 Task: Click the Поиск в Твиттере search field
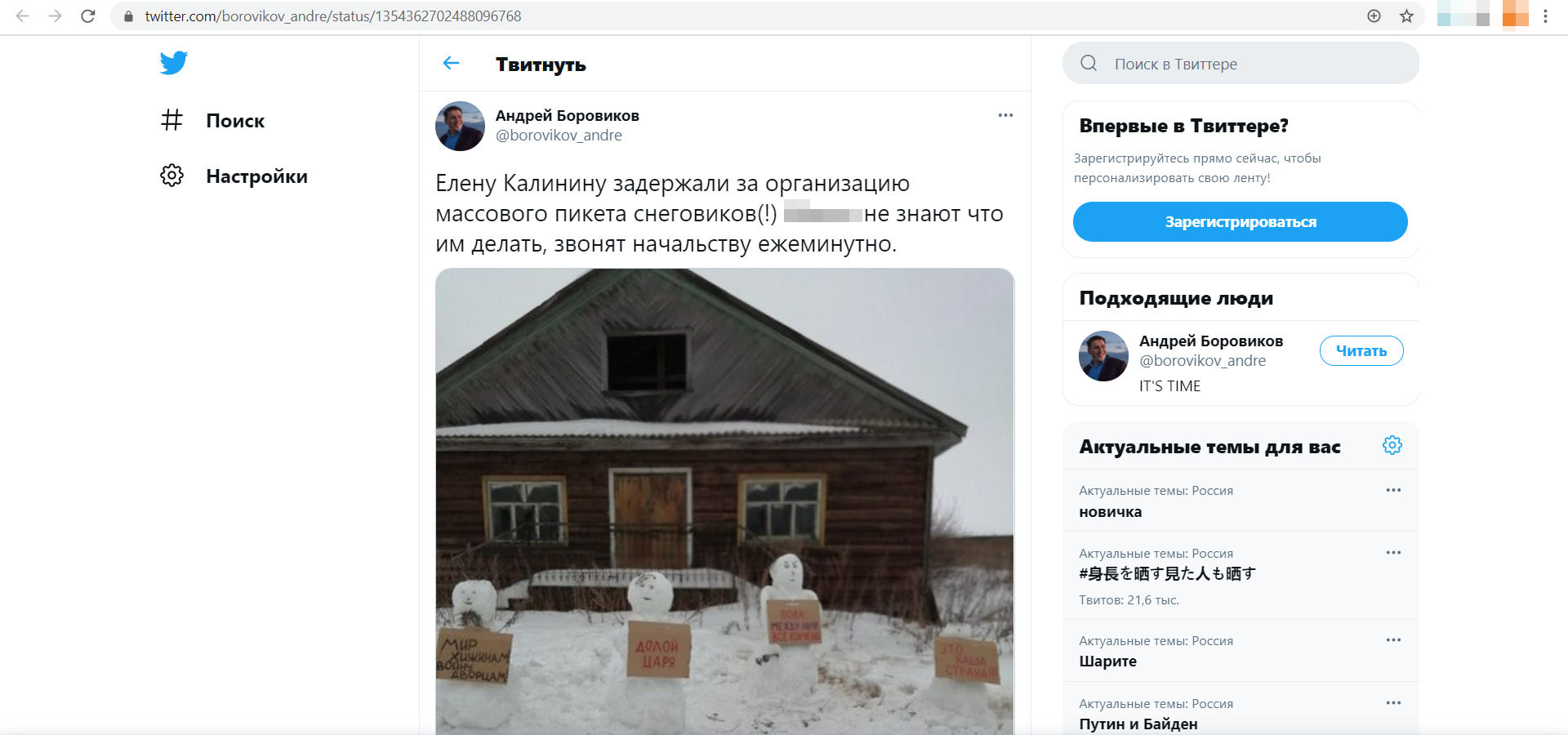[1241, 64]
